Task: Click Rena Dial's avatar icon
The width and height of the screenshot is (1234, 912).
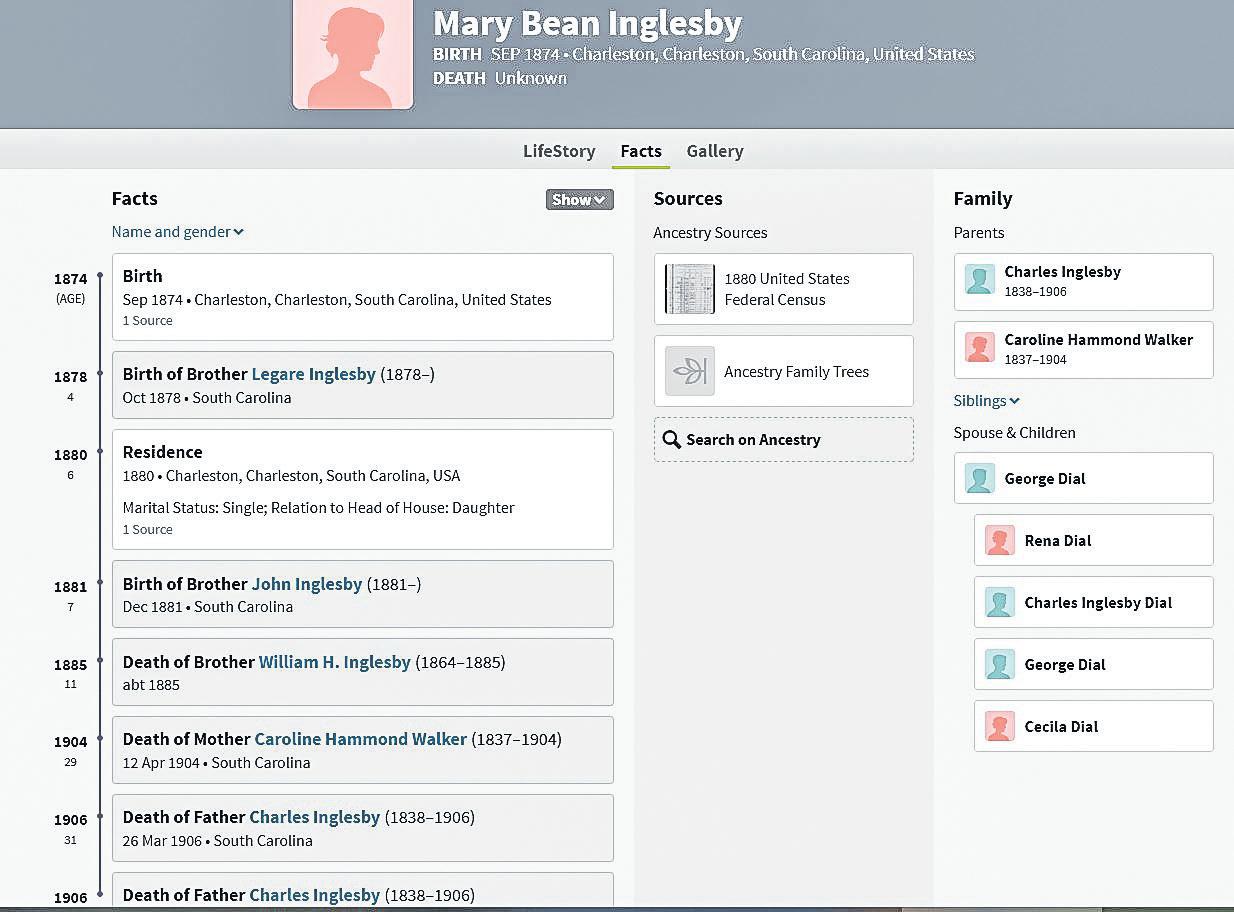Action: point(1000,540)
